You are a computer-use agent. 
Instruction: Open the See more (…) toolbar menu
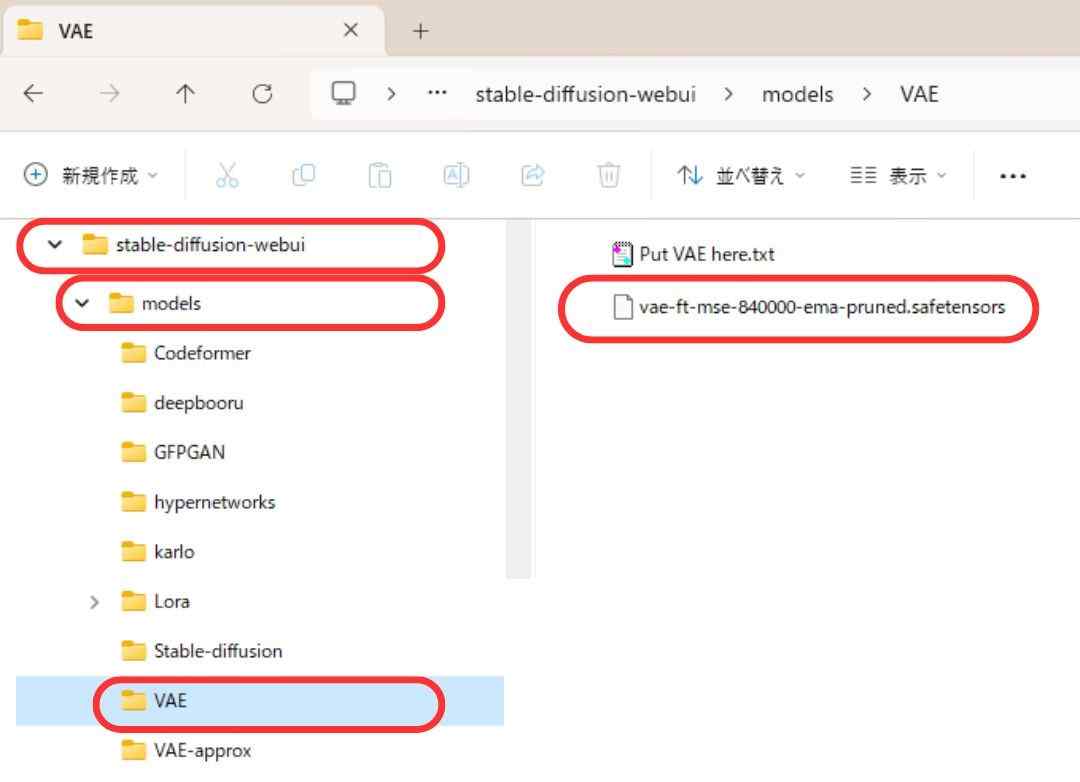[x=1013, y=176]
